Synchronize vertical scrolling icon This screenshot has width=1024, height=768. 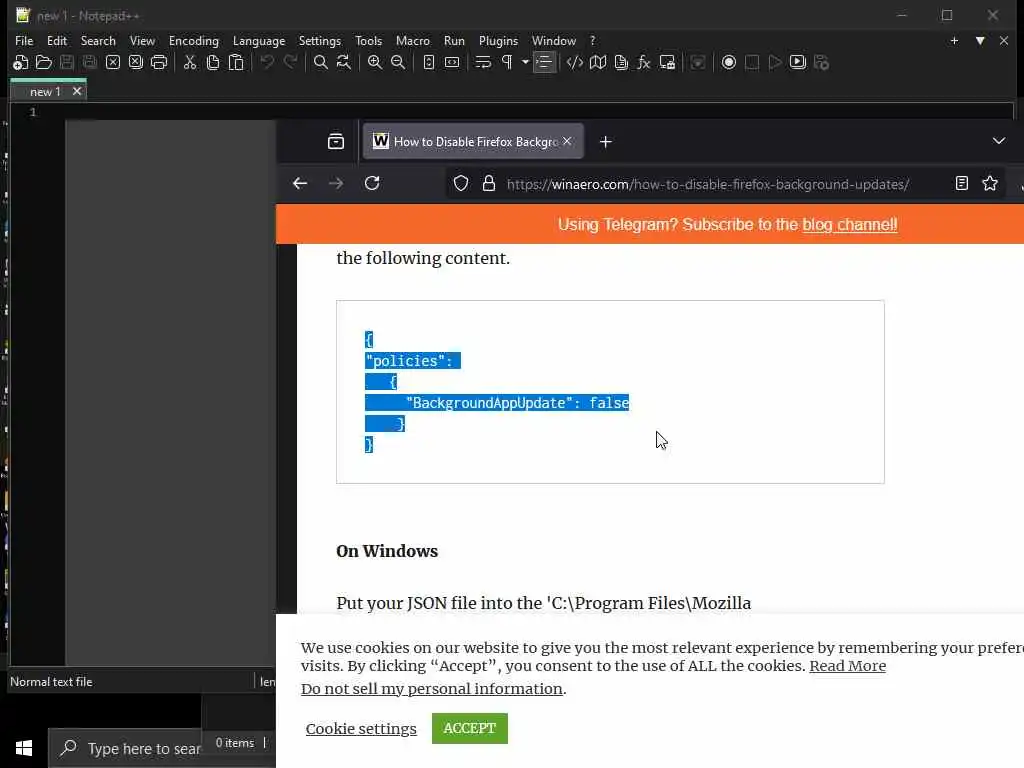coord(428,63)
